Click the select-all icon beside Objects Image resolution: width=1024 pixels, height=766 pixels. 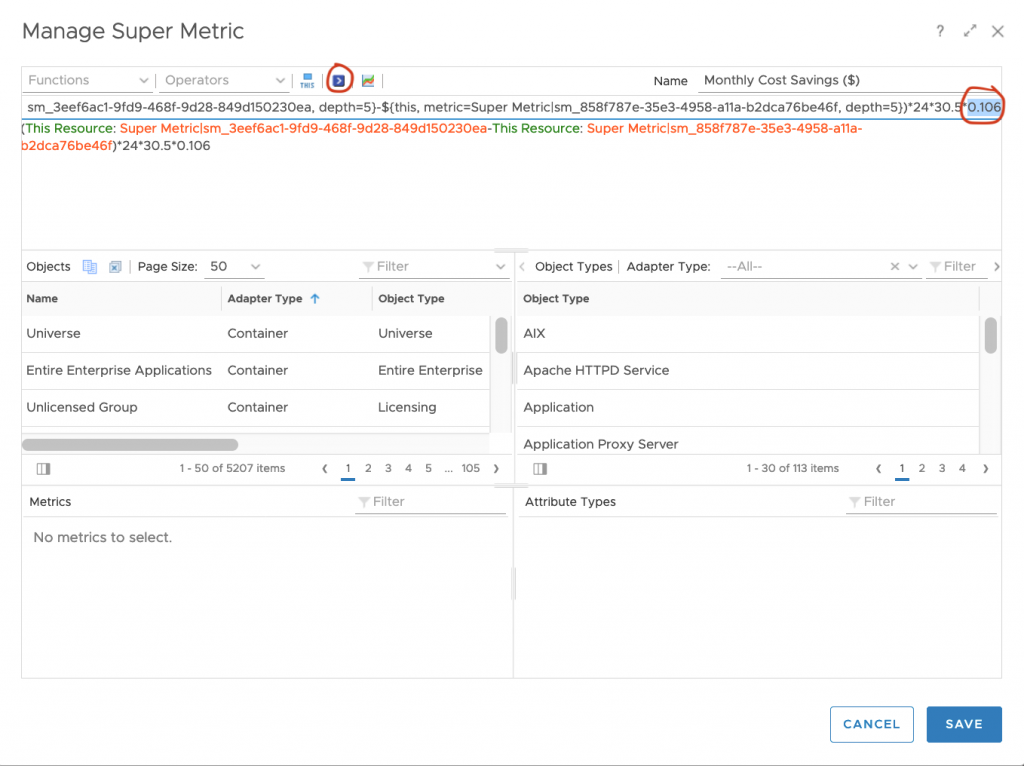pos(90,267)
